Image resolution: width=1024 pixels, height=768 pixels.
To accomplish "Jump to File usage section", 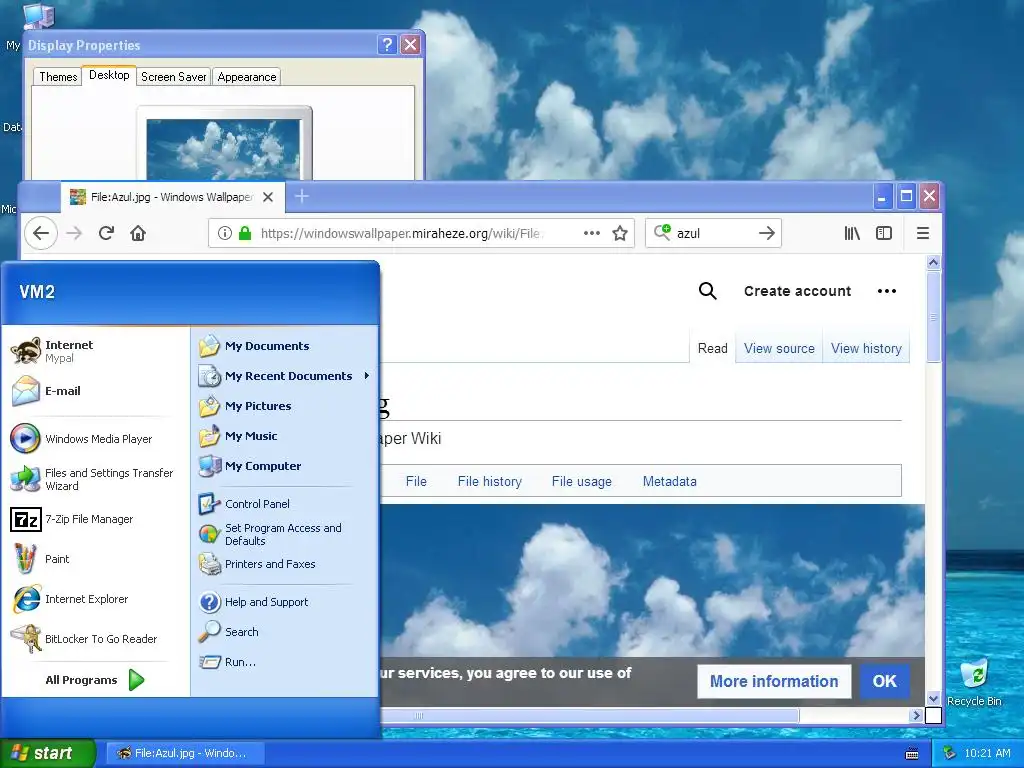I will tap(582, 481).
